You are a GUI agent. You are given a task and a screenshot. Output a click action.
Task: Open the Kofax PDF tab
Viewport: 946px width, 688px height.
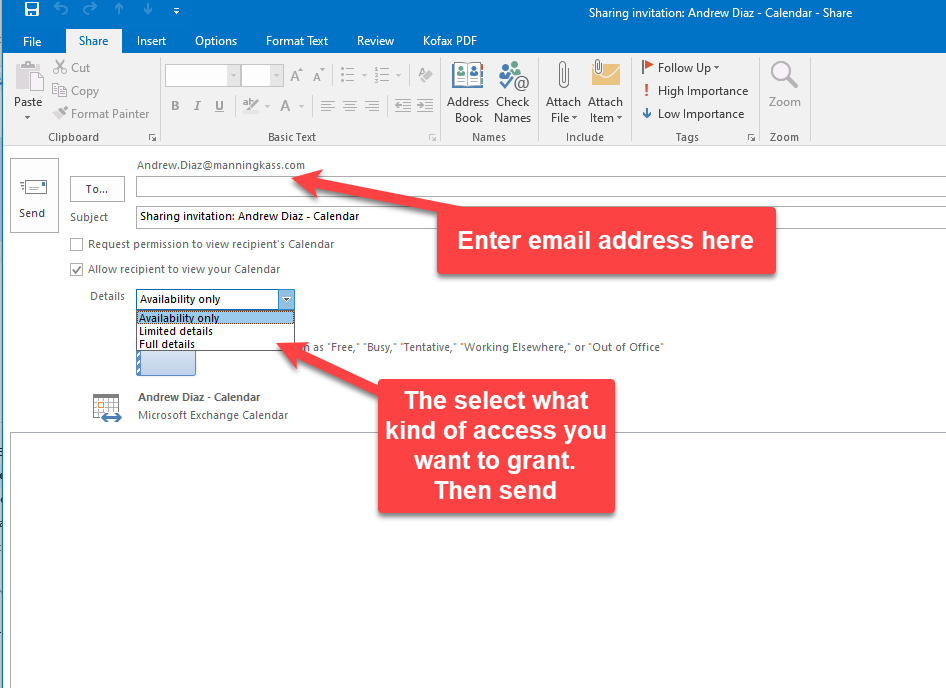pyautogui.click(x=450, y=41)
